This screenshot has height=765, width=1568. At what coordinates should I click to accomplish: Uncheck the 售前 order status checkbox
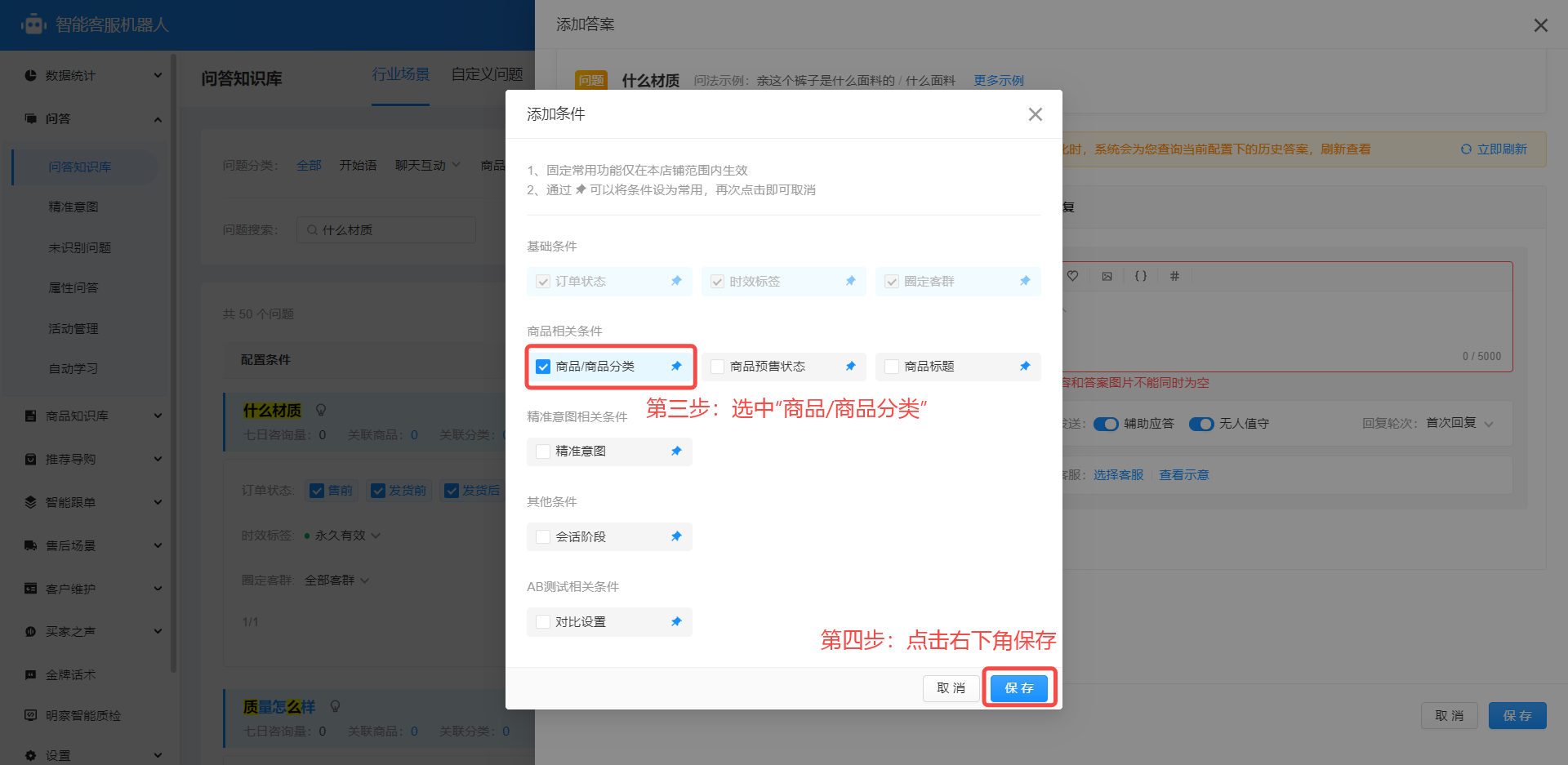pyautogui.click(x=317, y=491)
